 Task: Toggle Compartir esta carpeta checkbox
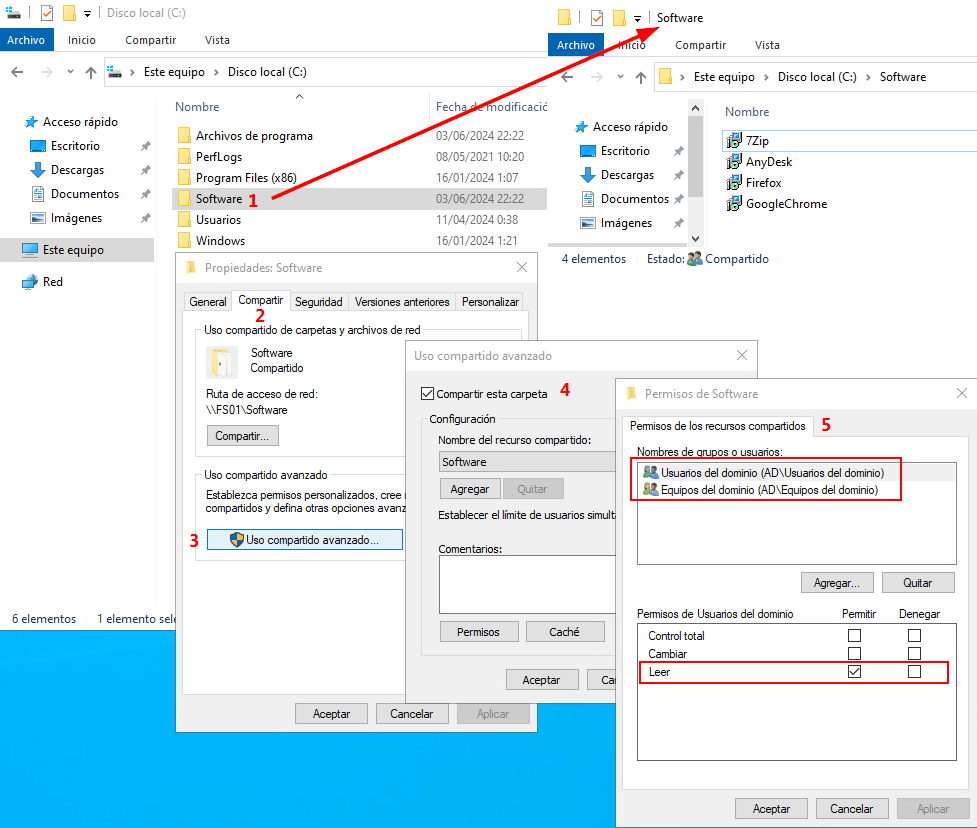click(x=428, y=394)
